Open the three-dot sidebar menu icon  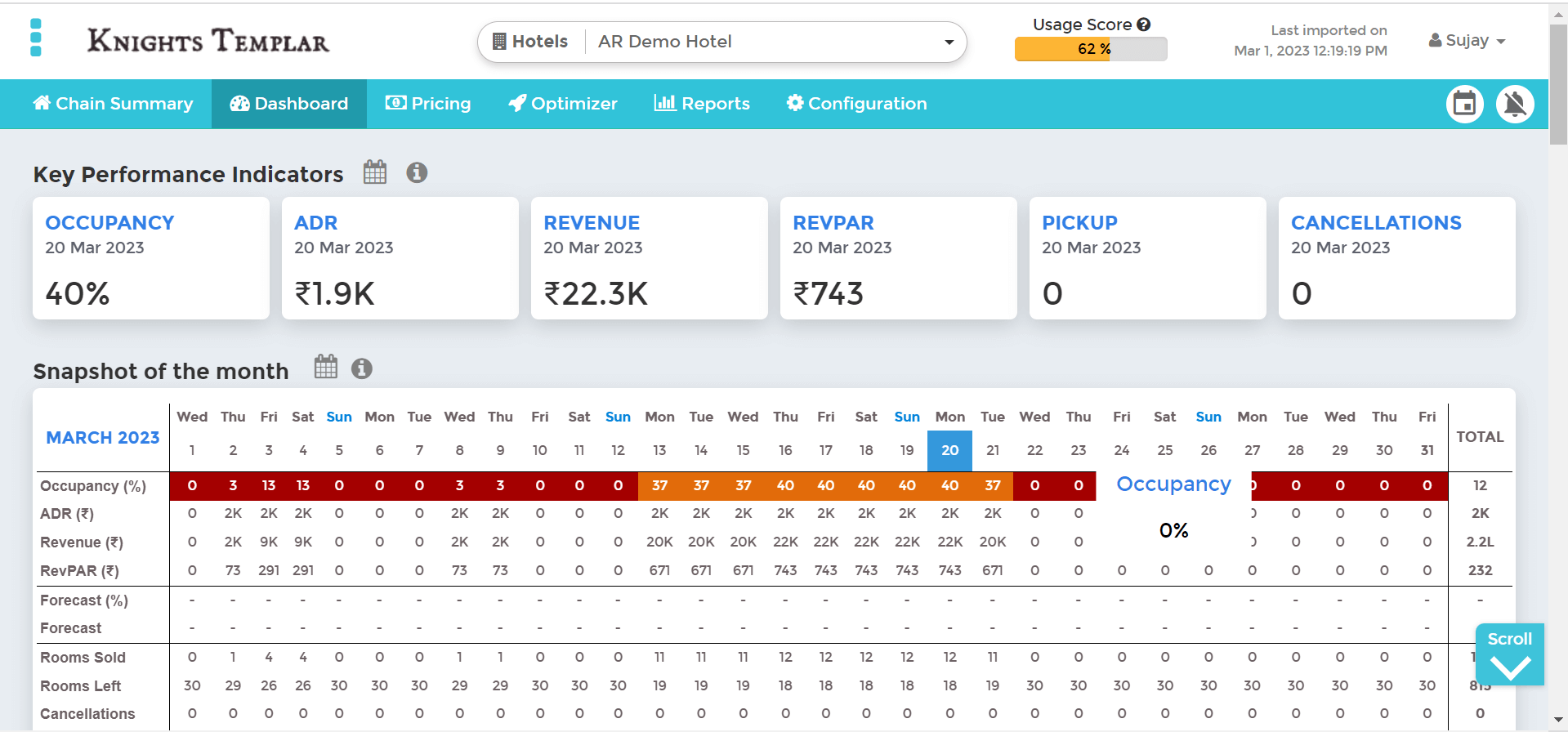tap(36, 38)
